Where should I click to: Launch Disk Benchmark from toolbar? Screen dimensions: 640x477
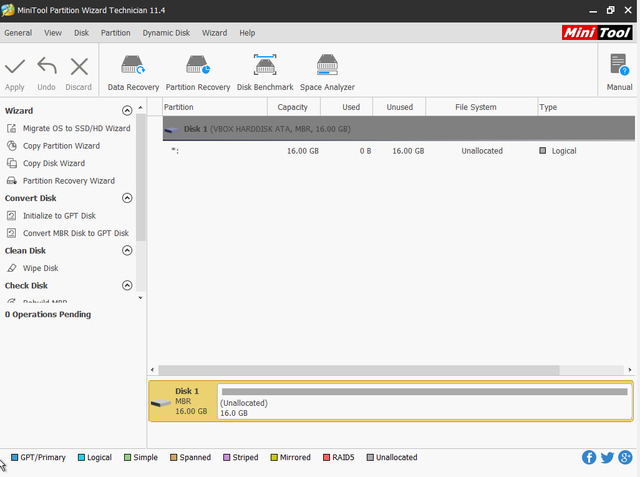tap(265, 67)
